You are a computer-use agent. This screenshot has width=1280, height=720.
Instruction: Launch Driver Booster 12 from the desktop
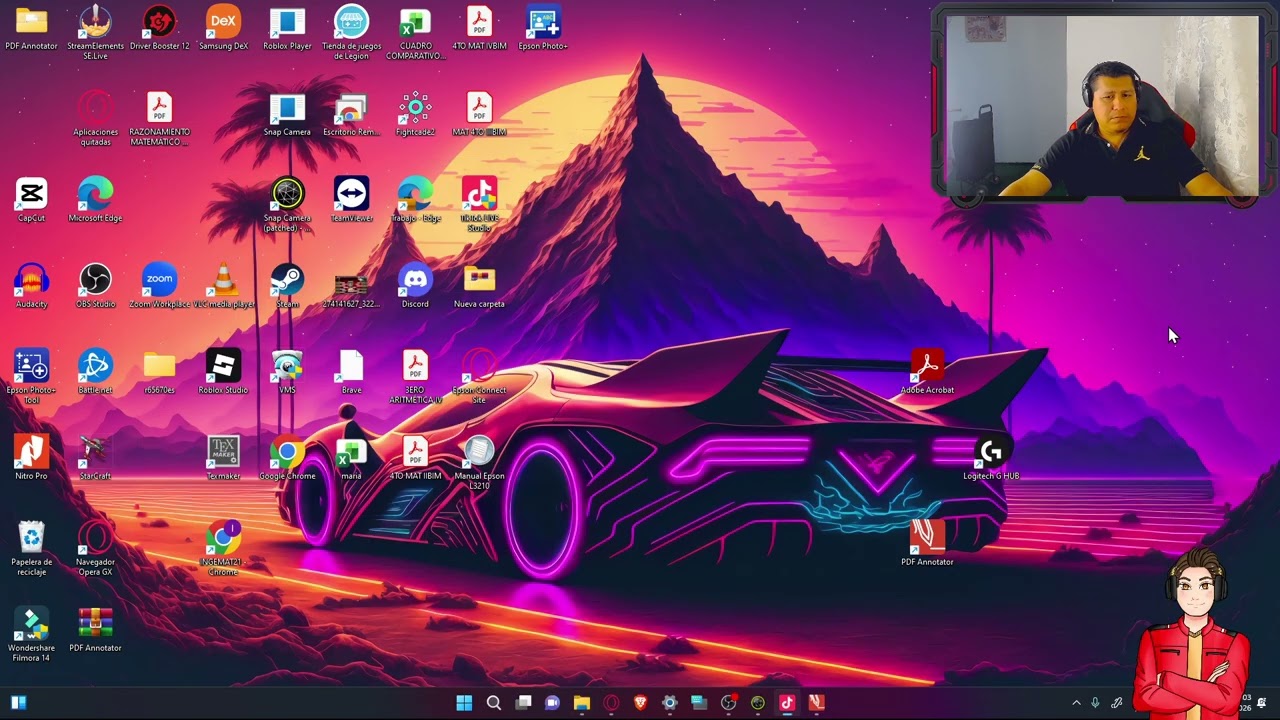click(x=160, y=28)
